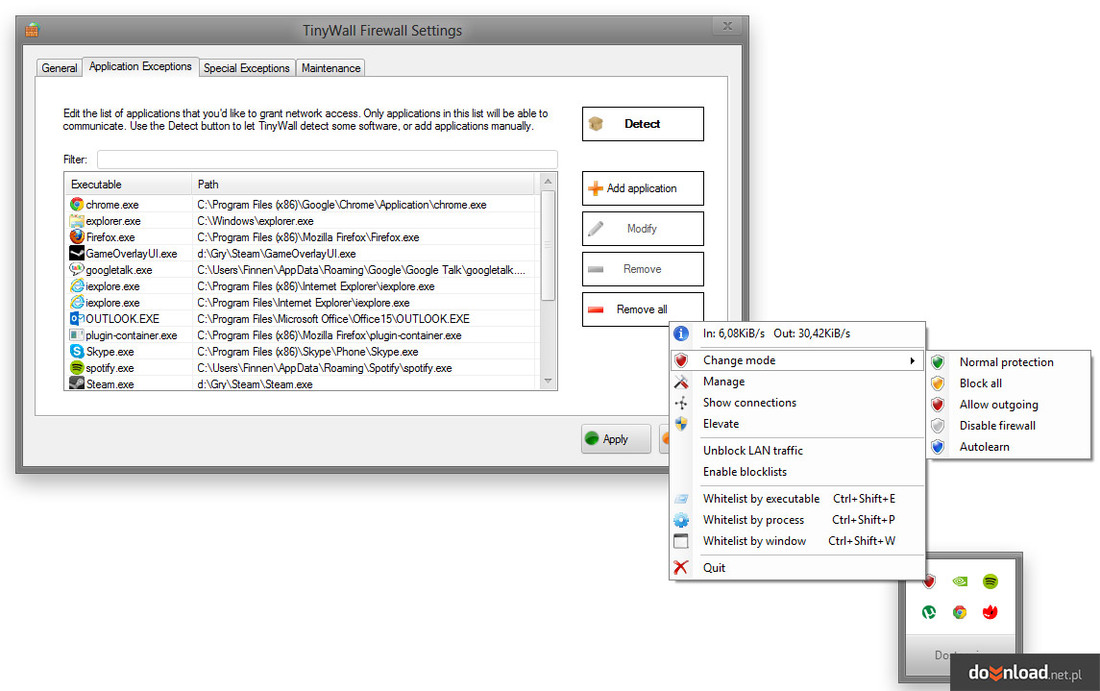Choose Unblock LAN traffic from menu

[753, 450]
